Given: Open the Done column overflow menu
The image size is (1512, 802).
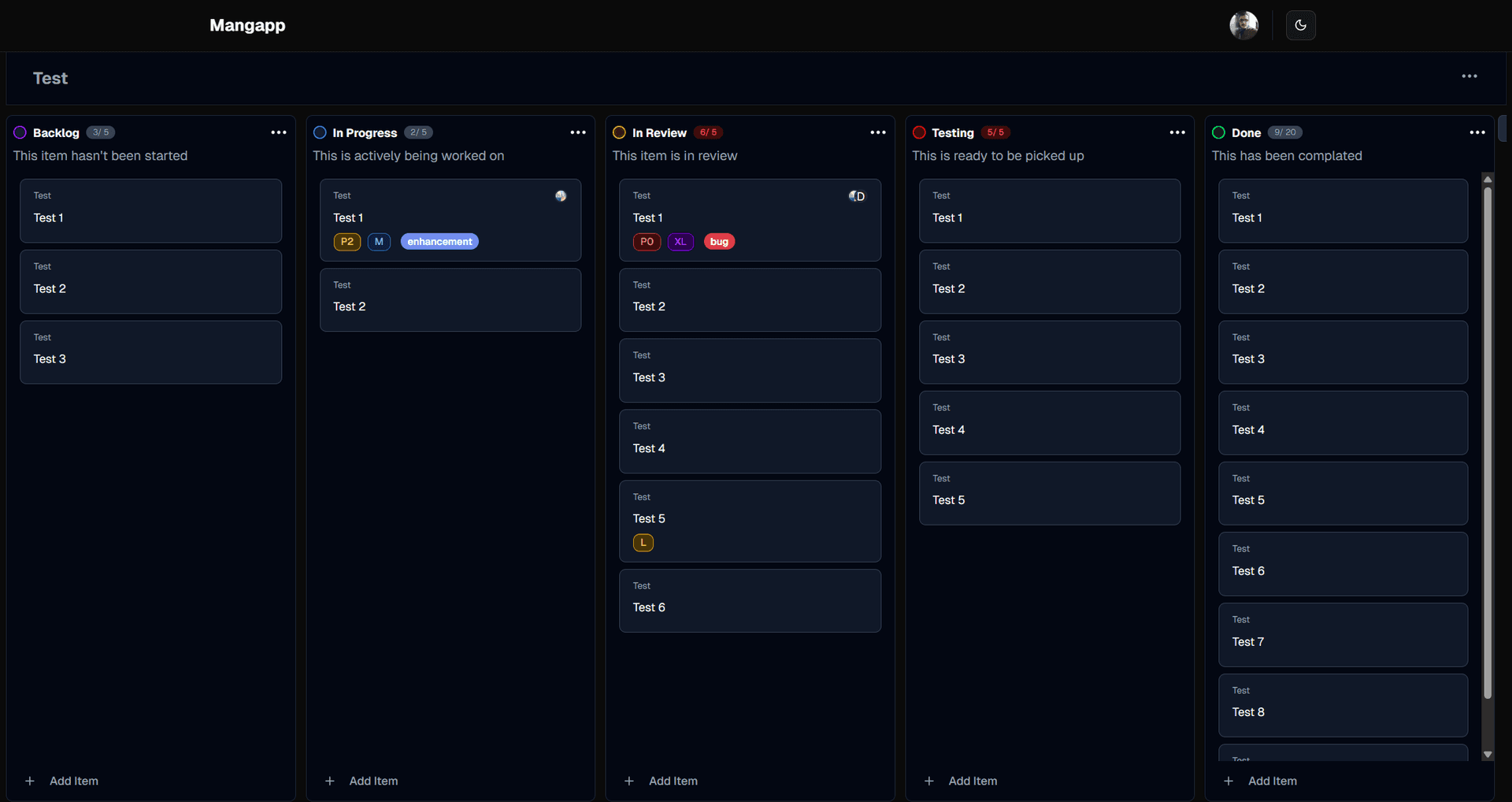Looking at the screenshot, I should click(1477, 132).
